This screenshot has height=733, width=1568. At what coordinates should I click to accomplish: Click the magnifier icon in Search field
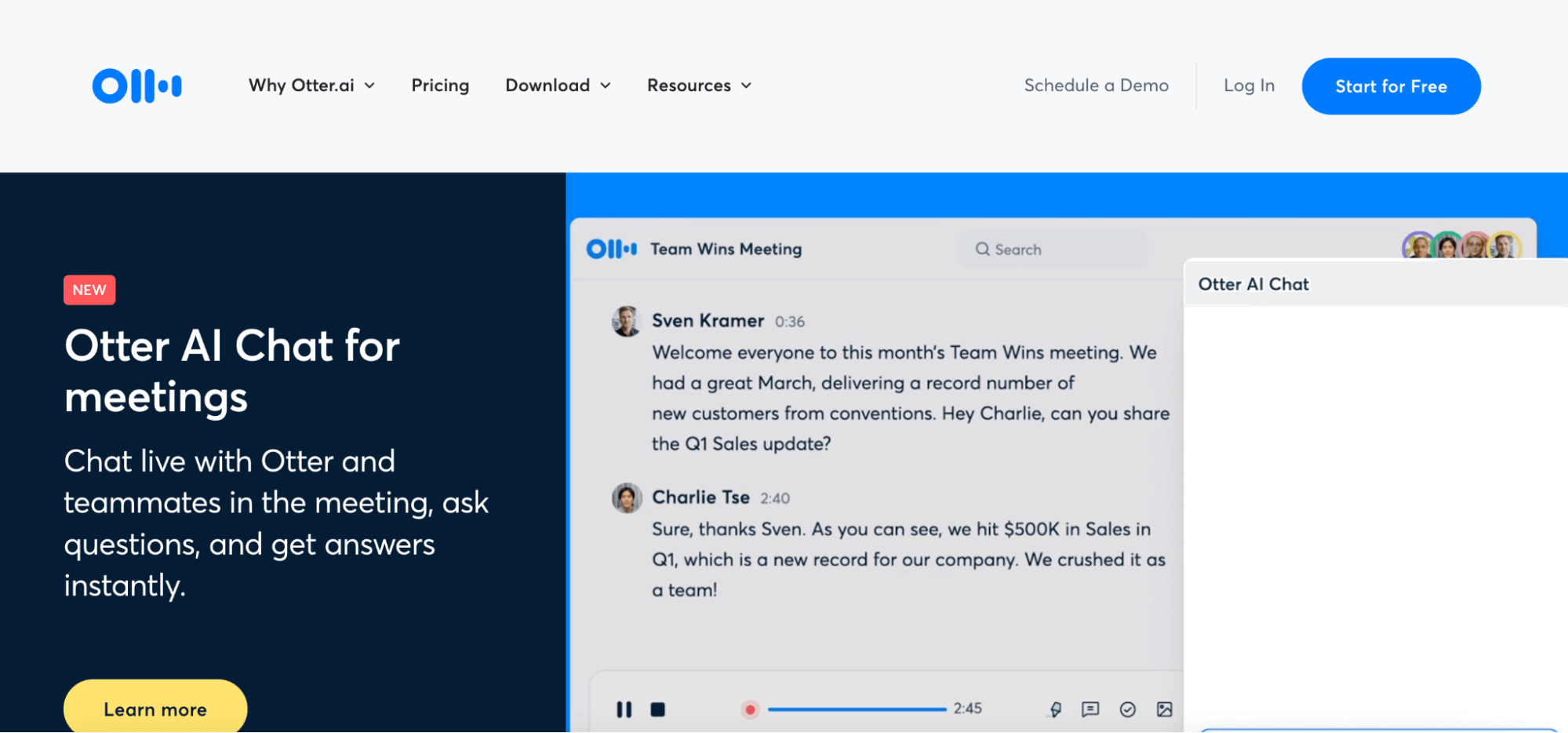pos(982,250)
